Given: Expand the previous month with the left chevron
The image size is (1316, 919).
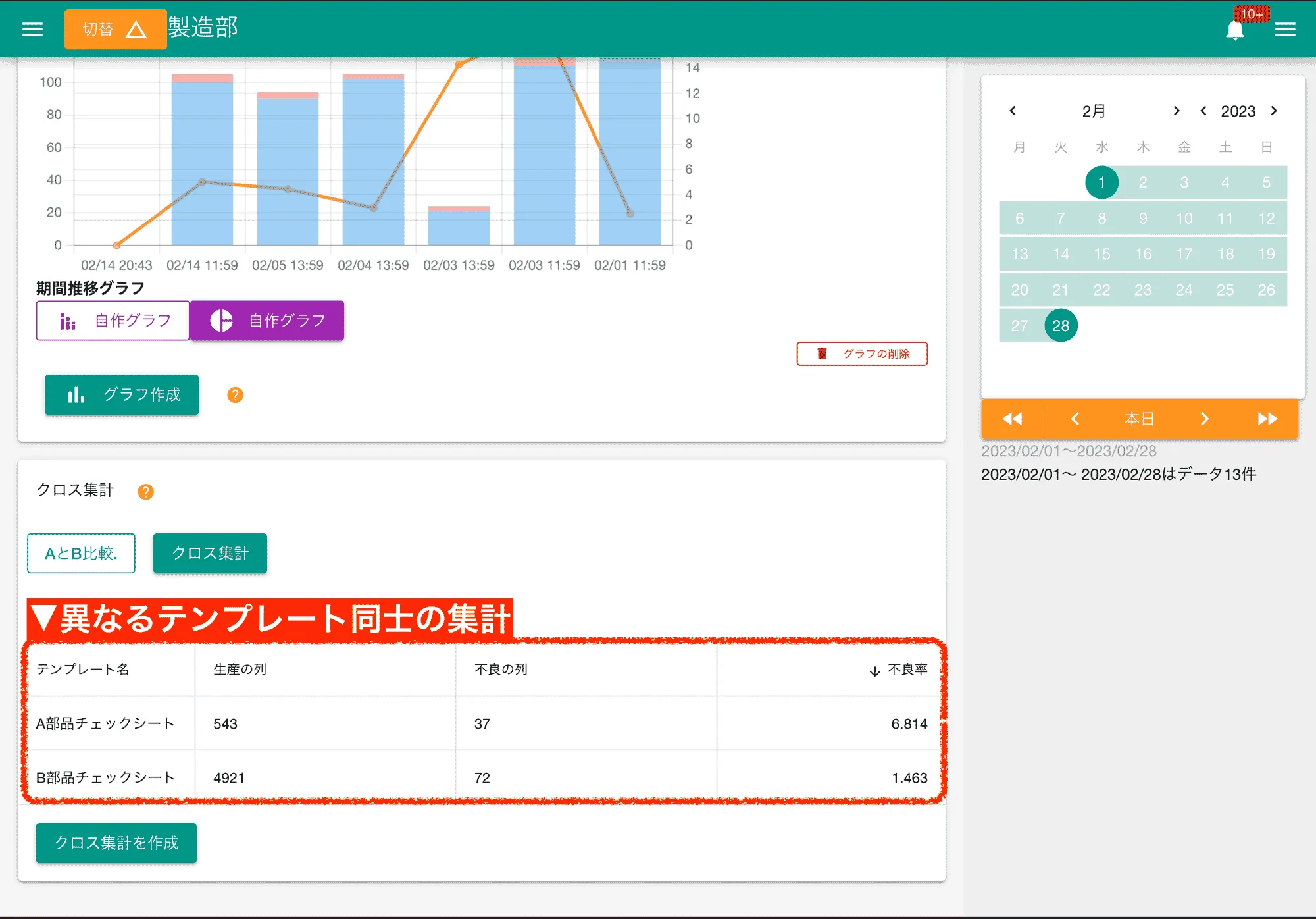Looking at the screenshot, I should click(1013, 111).
